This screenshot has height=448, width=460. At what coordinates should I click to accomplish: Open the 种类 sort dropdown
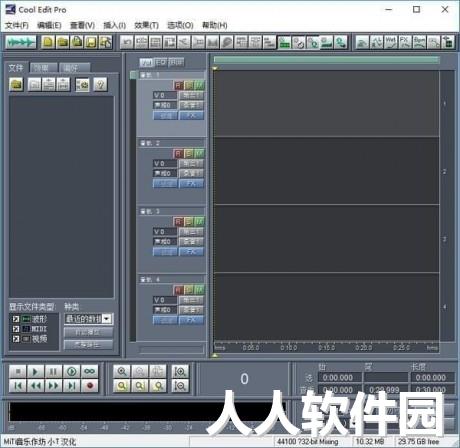tap(107, 319)
